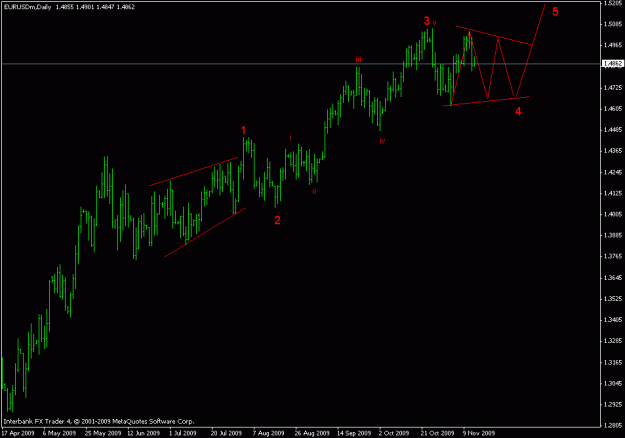625x438 pixels.
Task: Select the projected red line rising to wave 5
Action: (x=531, y=50)
